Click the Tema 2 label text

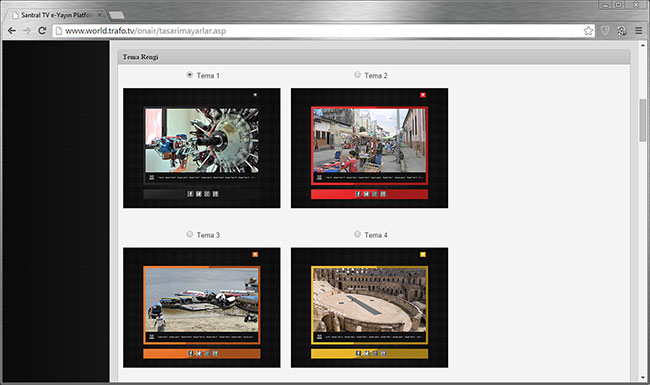coord(376,75)
